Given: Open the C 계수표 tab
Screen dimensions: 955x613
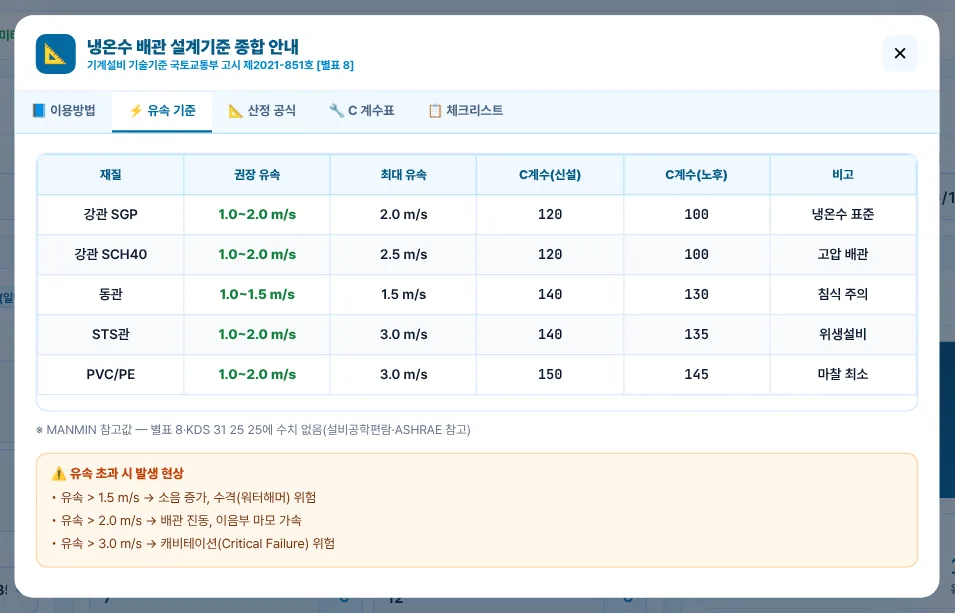Looking at the screenshot, I should (362, 111).
